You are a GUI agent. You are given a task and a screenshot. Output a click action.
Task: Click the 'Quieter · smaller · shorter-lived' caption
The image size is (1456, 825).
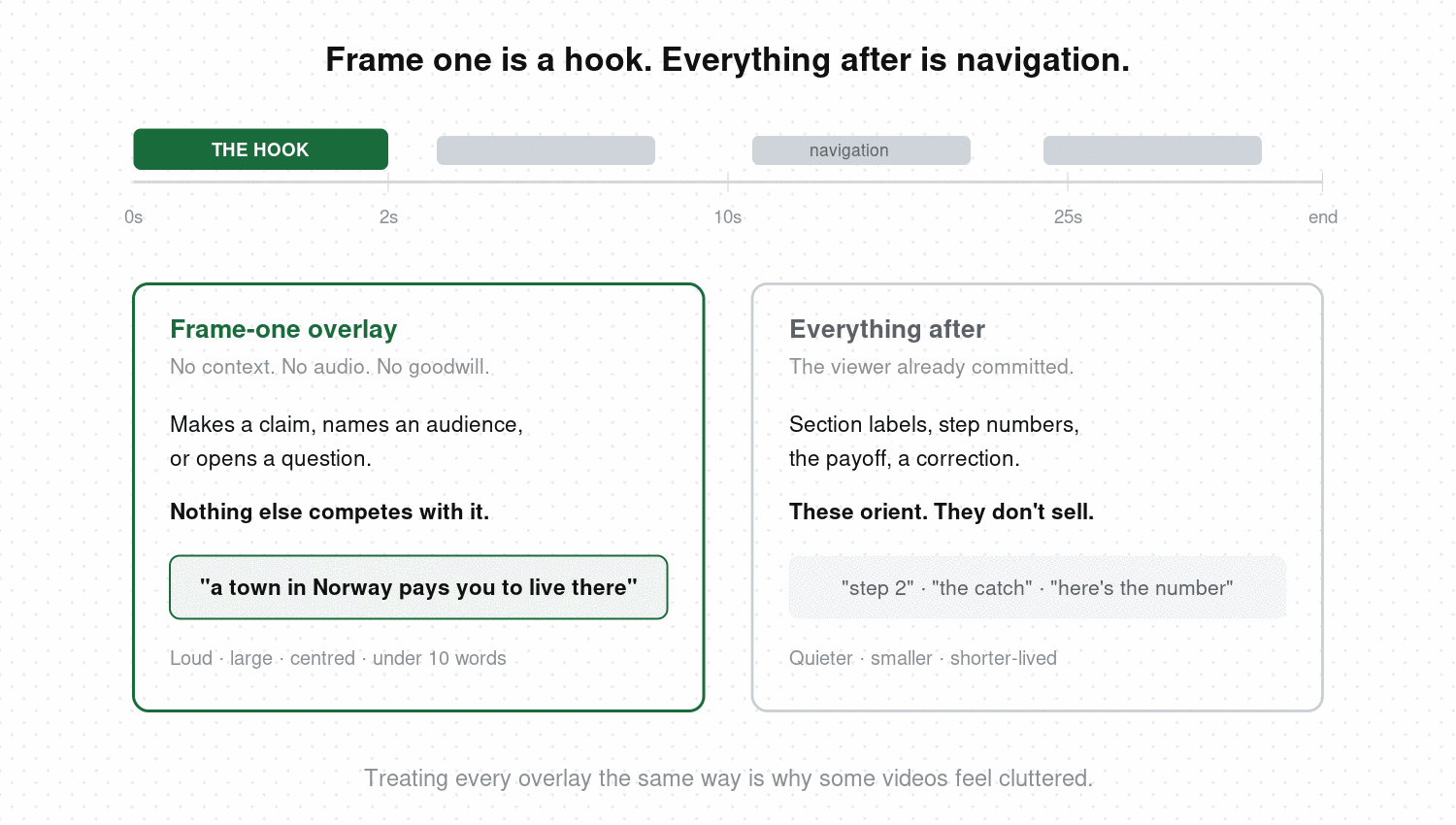coord(923,658)
